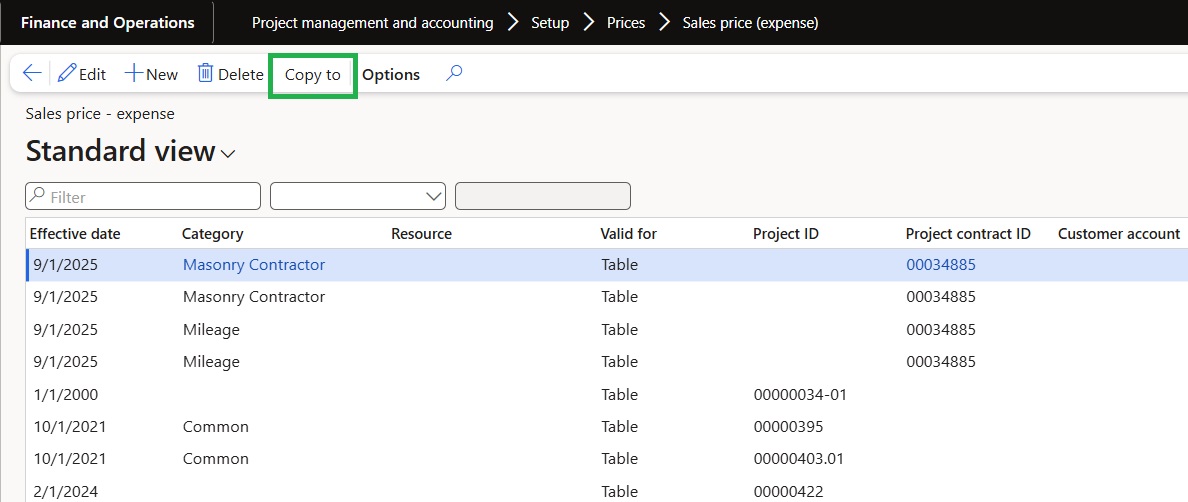The height and width of the screenshot is (502, 1188).
Task: Click the back arrow icon
Action: [x=32, y=74]
